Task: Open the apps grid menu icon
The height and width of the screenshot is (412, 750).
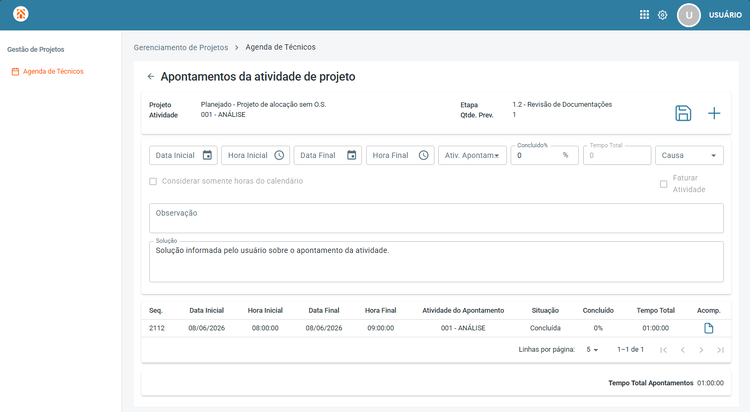Action: point(644,15)
